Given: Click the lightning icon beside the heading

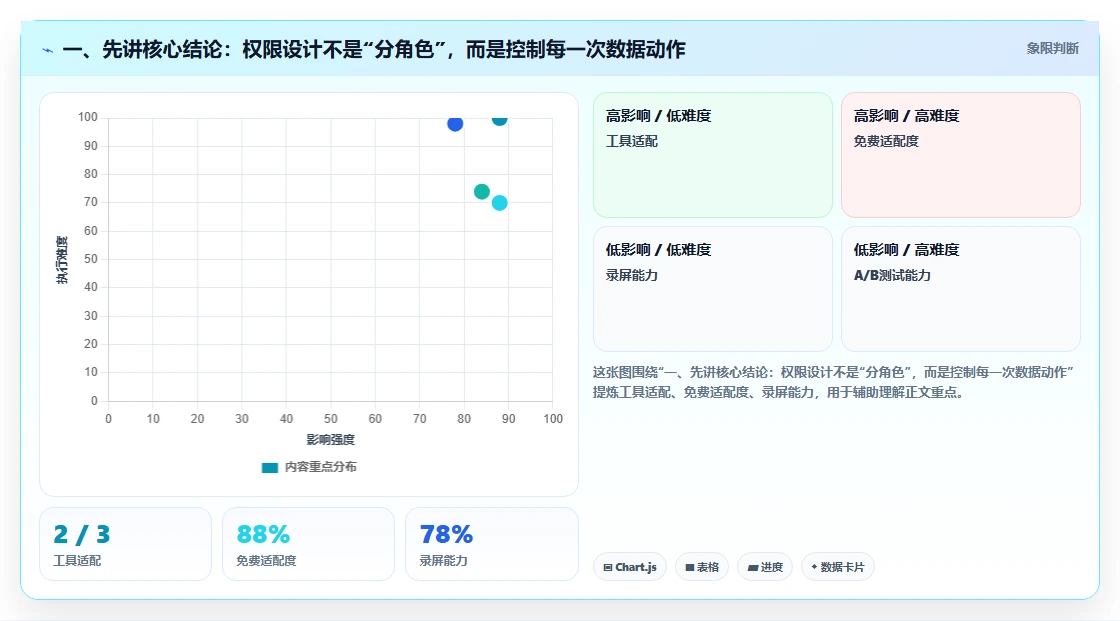Looking at the screenshot, I should tap(48, 50).
